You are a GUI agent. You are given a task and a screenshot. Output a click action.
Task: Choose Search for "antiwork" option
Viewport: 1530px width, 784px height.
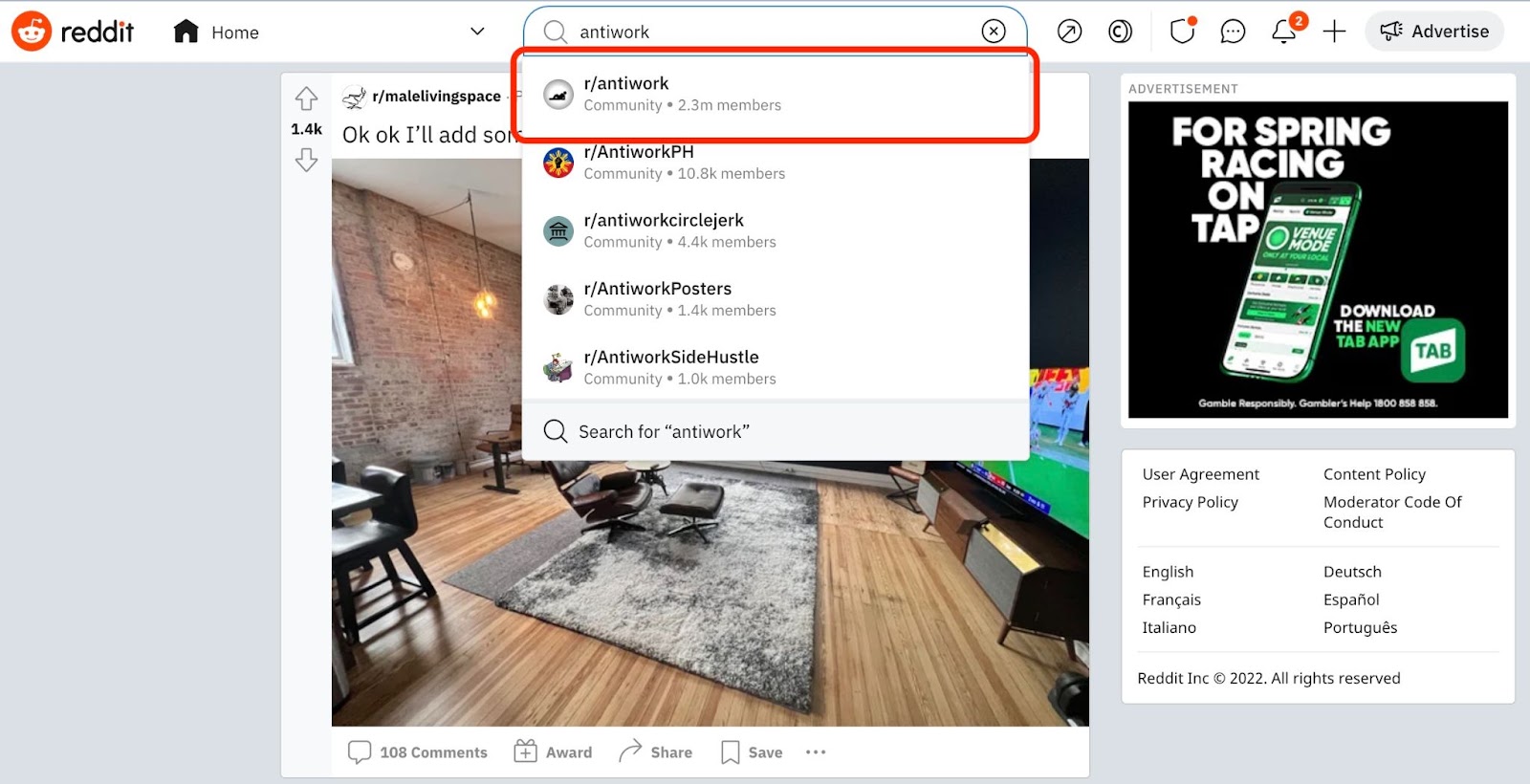tap(776, 431)
